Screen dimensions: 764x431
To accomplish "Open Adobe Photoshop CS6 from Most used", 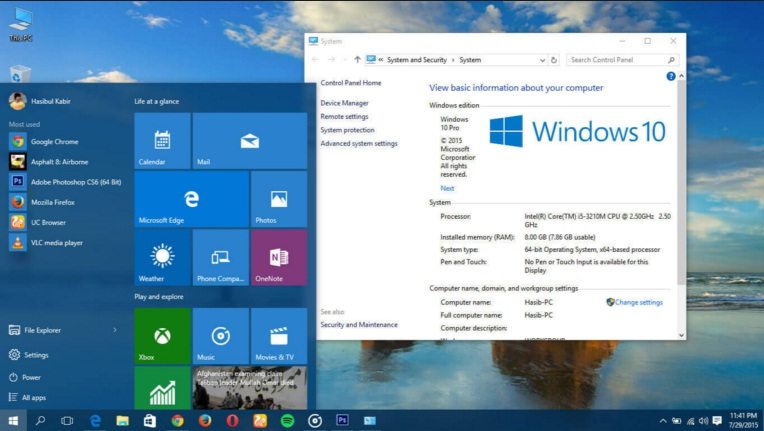I will click(x=65, y=182).
